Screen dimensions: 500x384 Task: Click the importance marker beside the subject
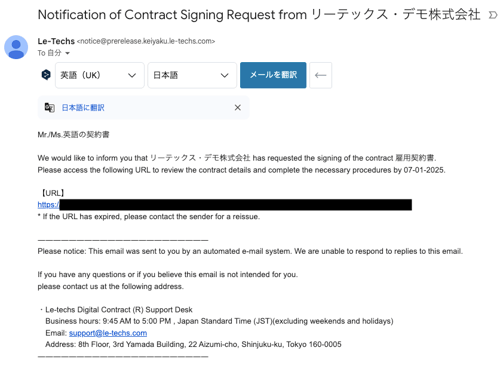pyautogui.click(x=493, y=15)
